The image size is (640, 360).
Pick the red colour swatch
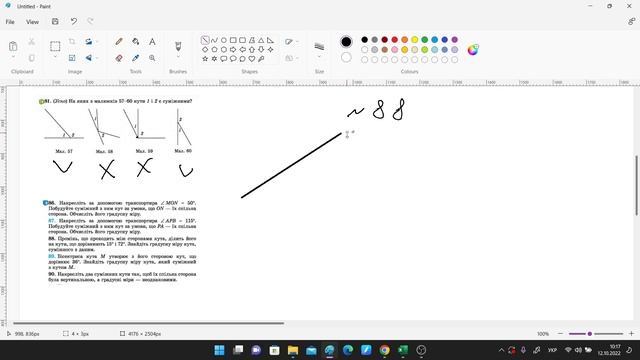point(395,40)
